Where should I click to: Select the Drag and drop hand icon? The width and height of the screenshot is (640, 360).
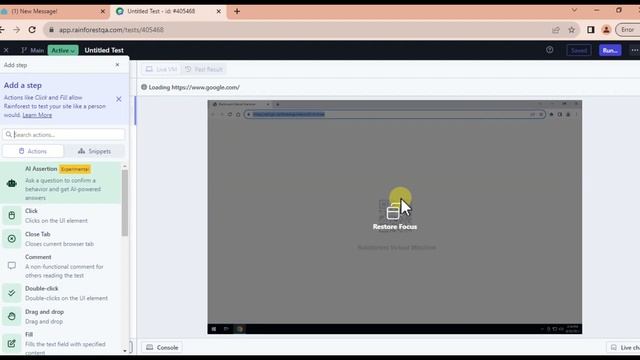pyautogui.click(x=11, y=316)
